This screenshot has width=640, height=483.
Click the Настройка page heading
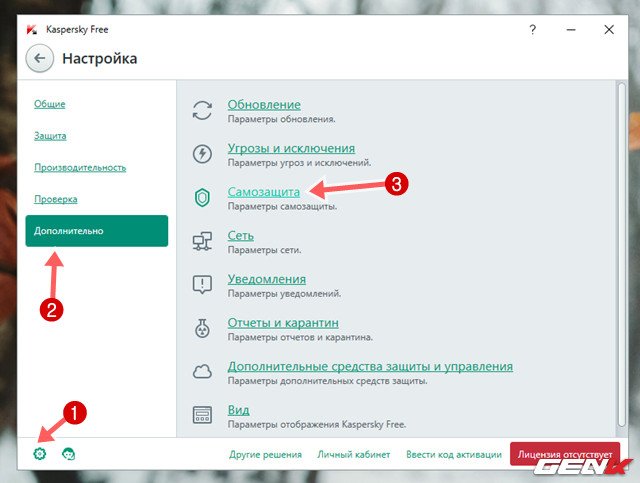click(x=100, y=58)
